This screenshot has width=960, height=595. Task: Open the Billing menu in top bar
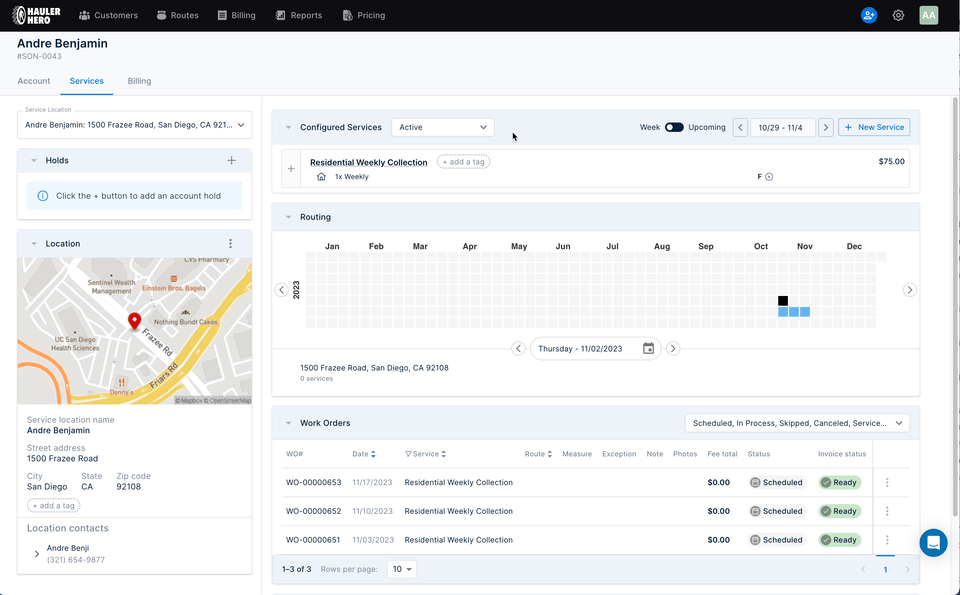236,15
